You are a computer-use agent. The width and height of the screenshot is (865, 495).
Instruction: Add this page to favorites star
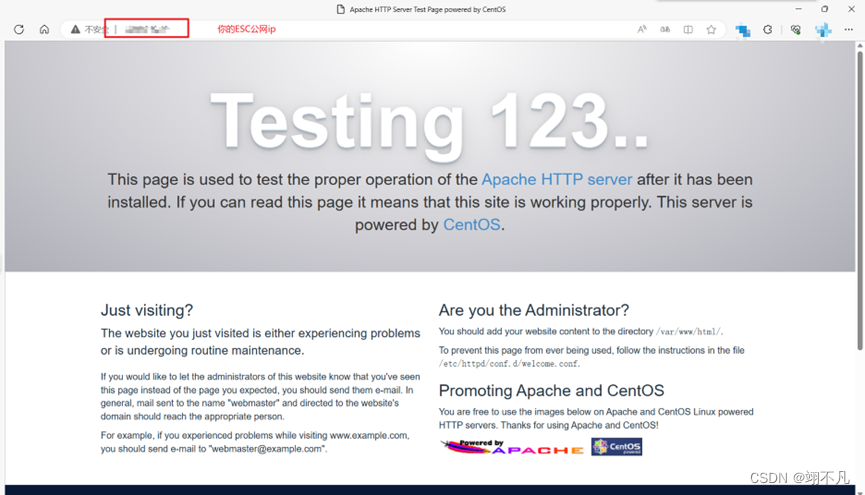[x=711, y=29]
